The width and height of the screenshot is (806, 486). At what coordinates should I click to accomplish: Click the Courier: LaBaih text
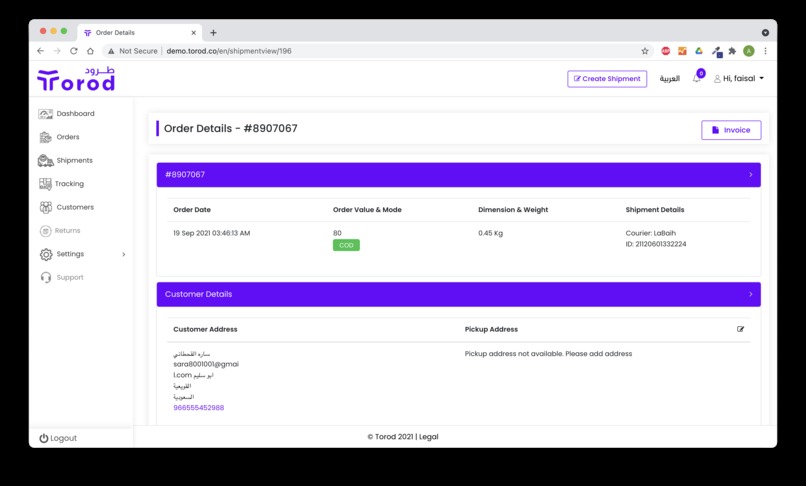click(x=651, y=233)
